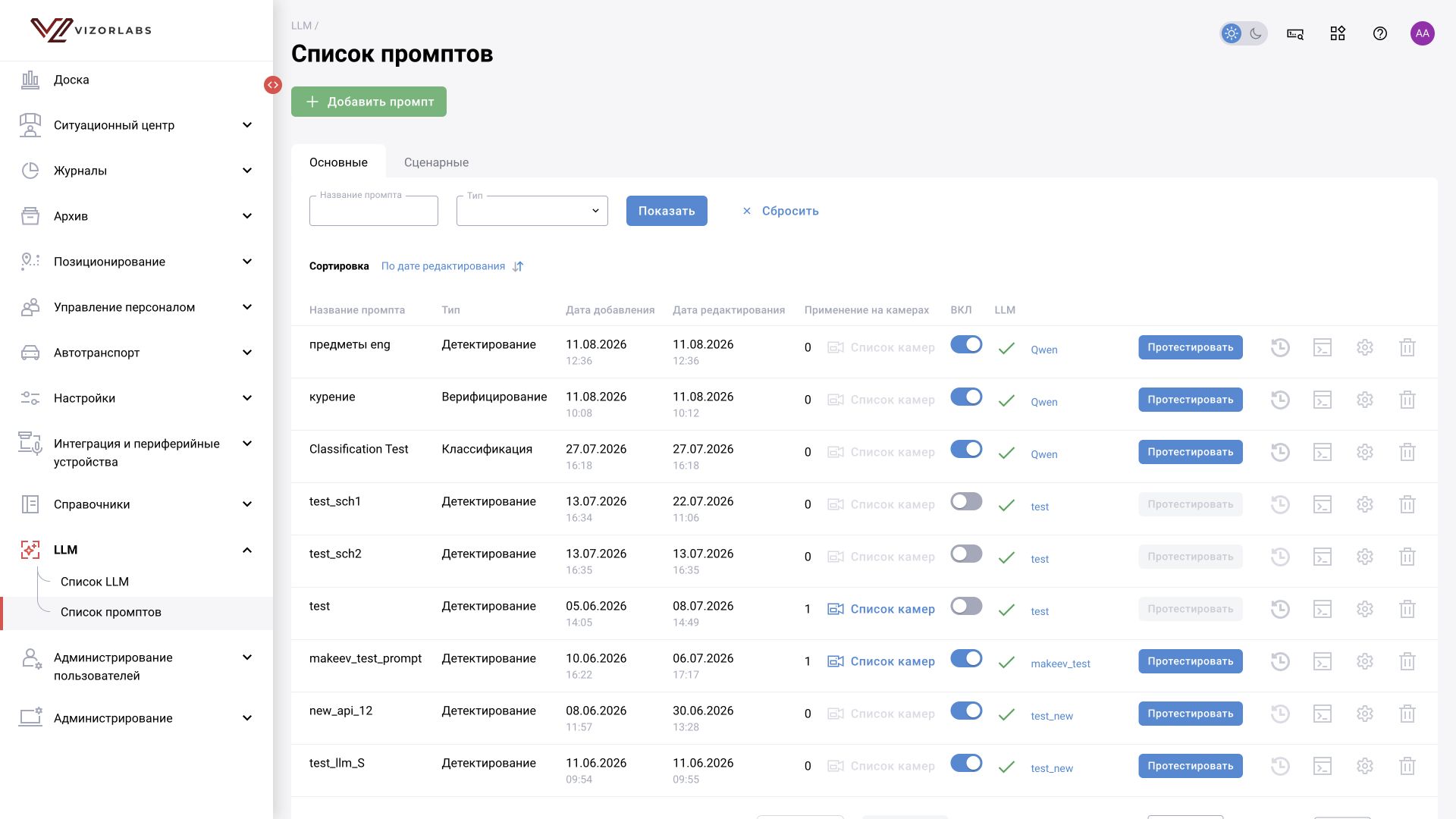The width and height of the screenshot is (1456, 819).
Task: Delete the test_sch2 prompt via trash icon
Action: tap(1407, 557)
